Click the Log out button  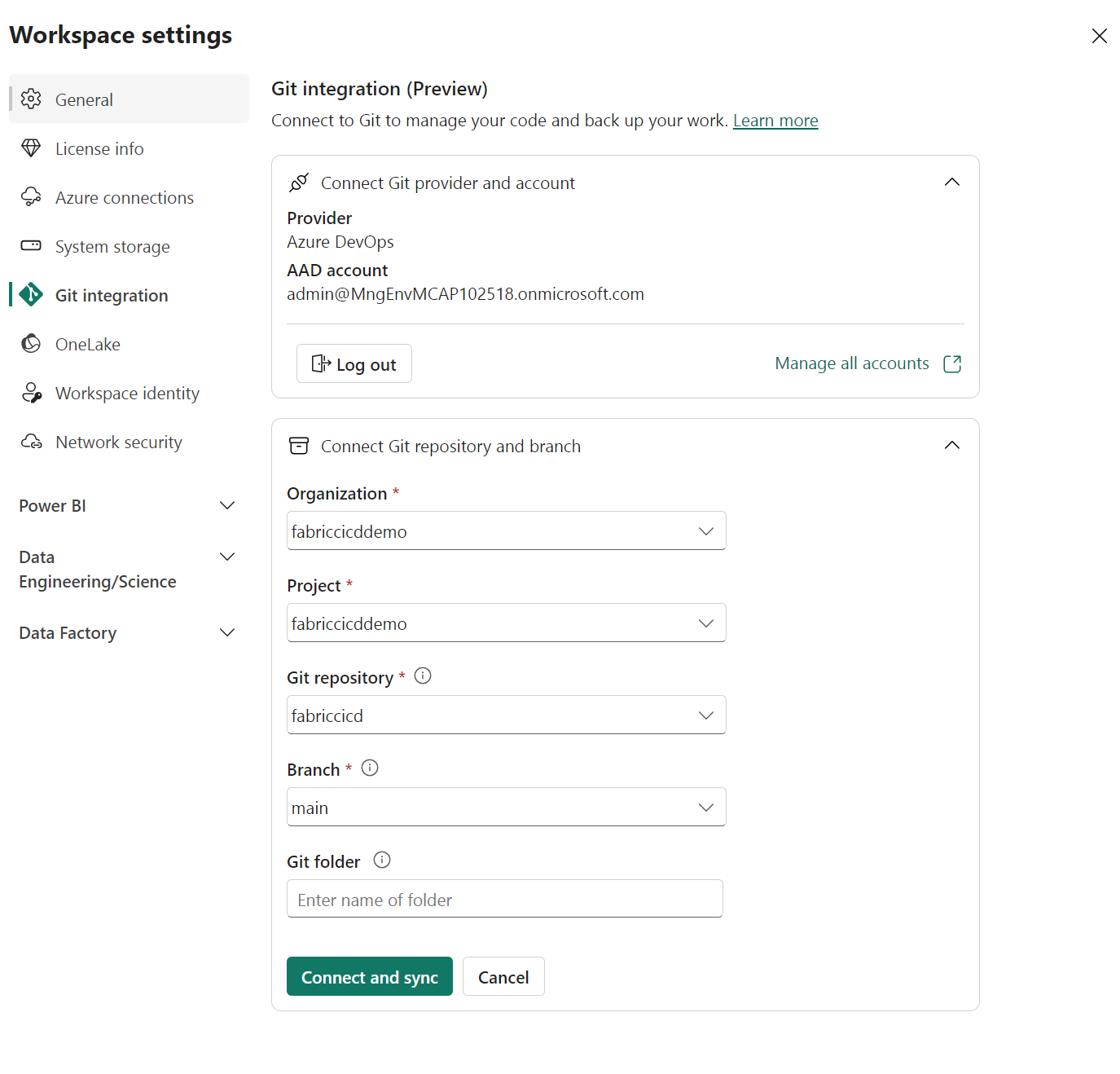(354, 363)
